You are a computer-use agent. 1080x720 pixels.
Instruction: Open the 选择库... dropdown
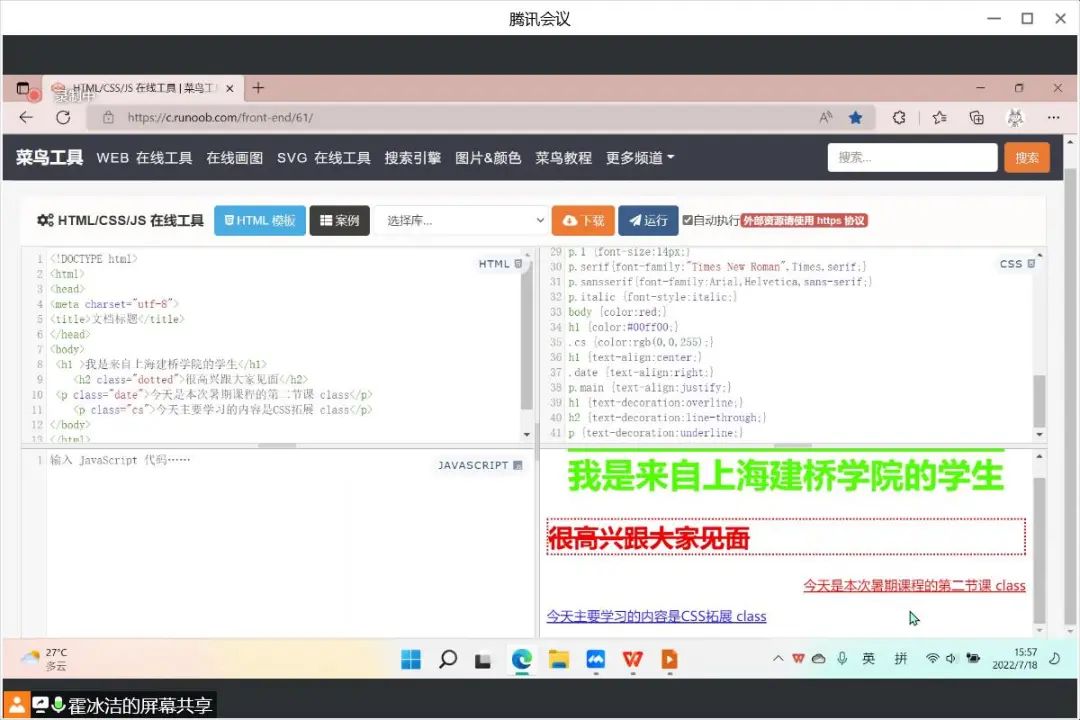point(461,220)
